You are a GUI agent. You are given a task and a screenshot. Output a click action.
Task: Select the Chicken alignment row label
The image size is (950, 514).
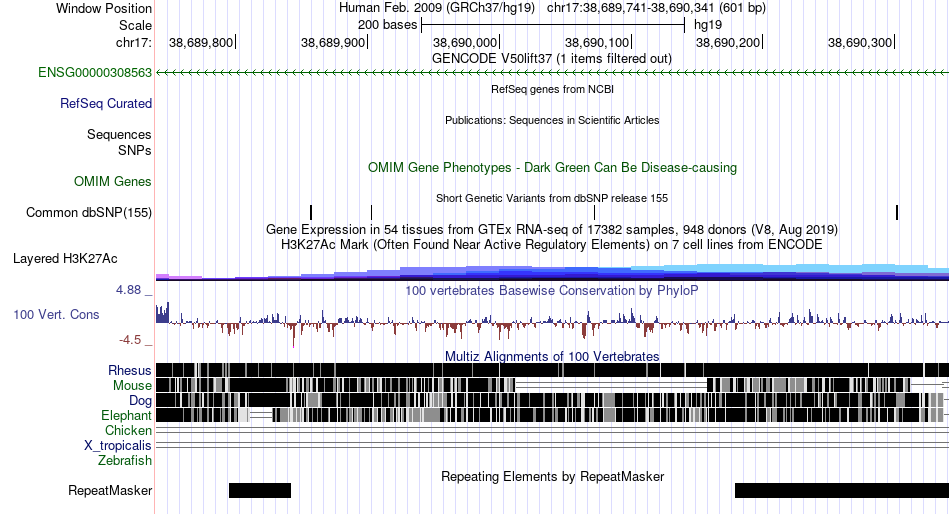128,430
